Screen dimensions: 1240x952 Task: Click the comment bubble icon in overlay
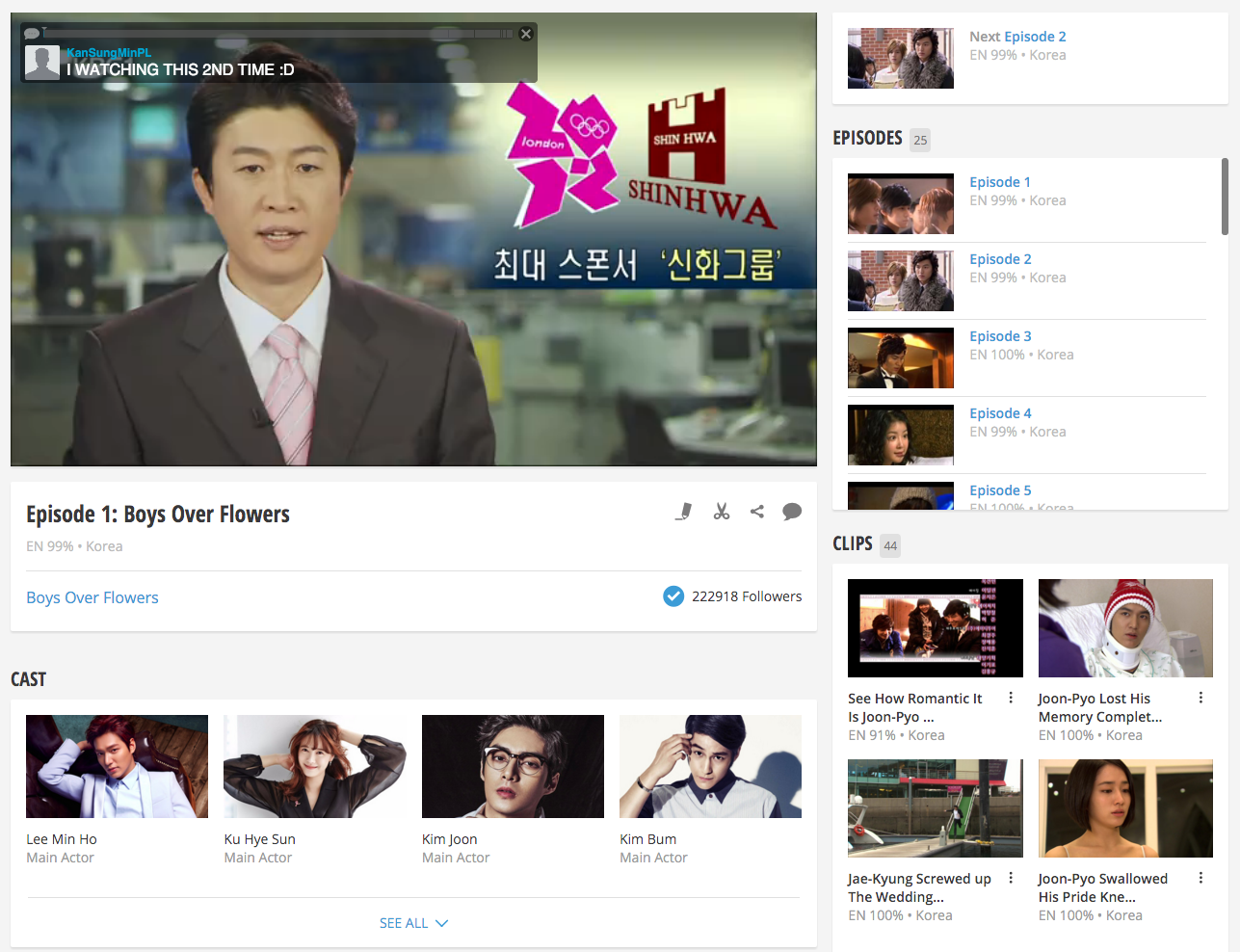point(32,34)
